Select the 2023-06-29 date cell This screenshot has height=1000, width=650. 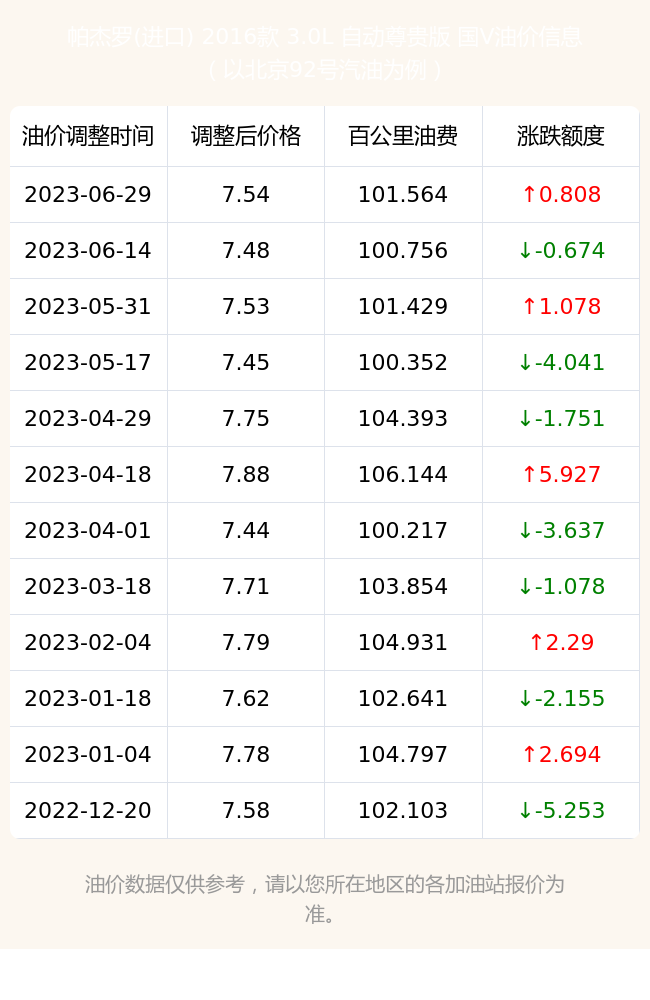[x=88, y=195]
